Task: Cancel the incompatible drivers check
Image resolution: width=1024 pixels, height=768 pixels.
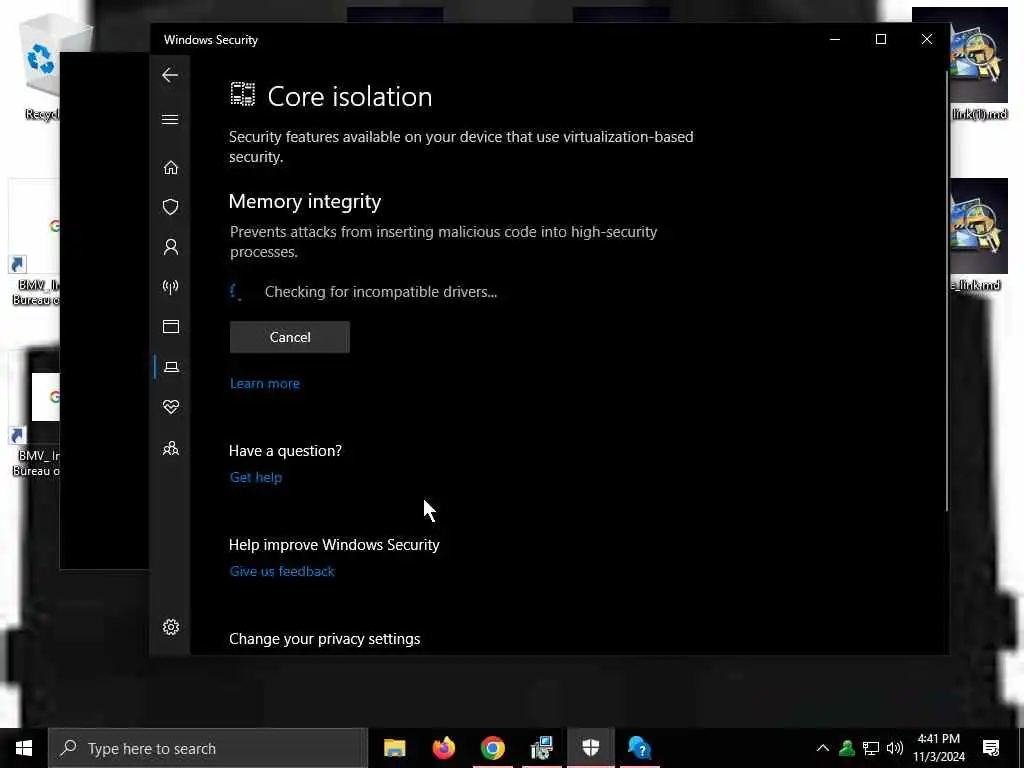Action: 289,337
